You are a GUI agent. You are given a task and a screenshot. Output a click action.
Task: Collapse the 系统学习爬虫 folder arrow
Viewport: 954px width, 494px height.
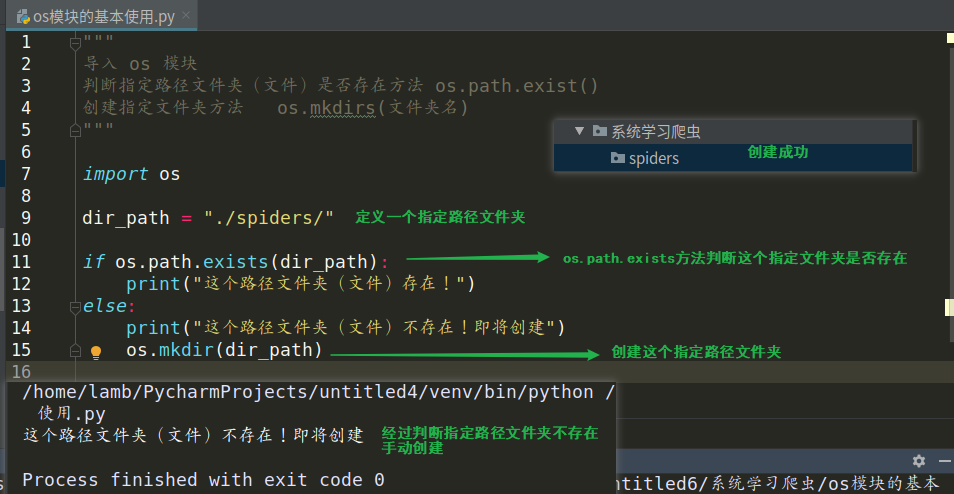pos(579,131)
